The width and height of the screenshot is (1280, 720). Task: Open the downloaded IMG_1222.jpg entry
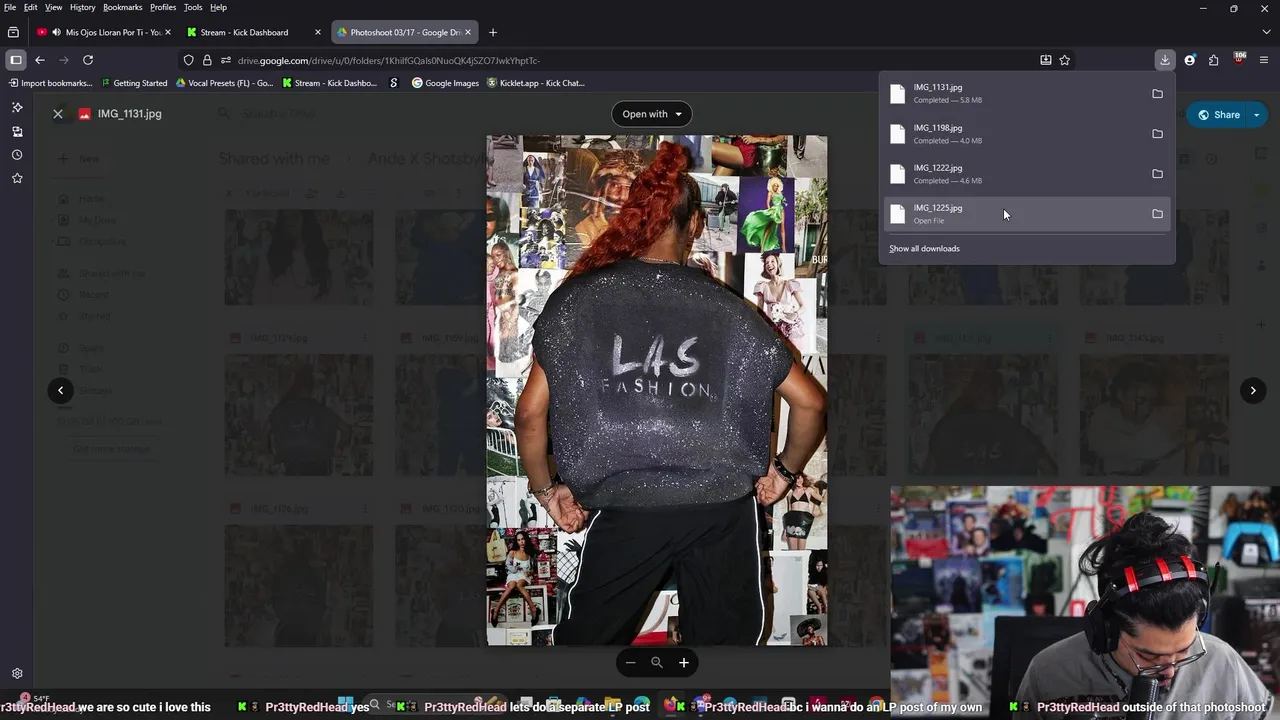pyautogui.click(x=1013, y=173)
